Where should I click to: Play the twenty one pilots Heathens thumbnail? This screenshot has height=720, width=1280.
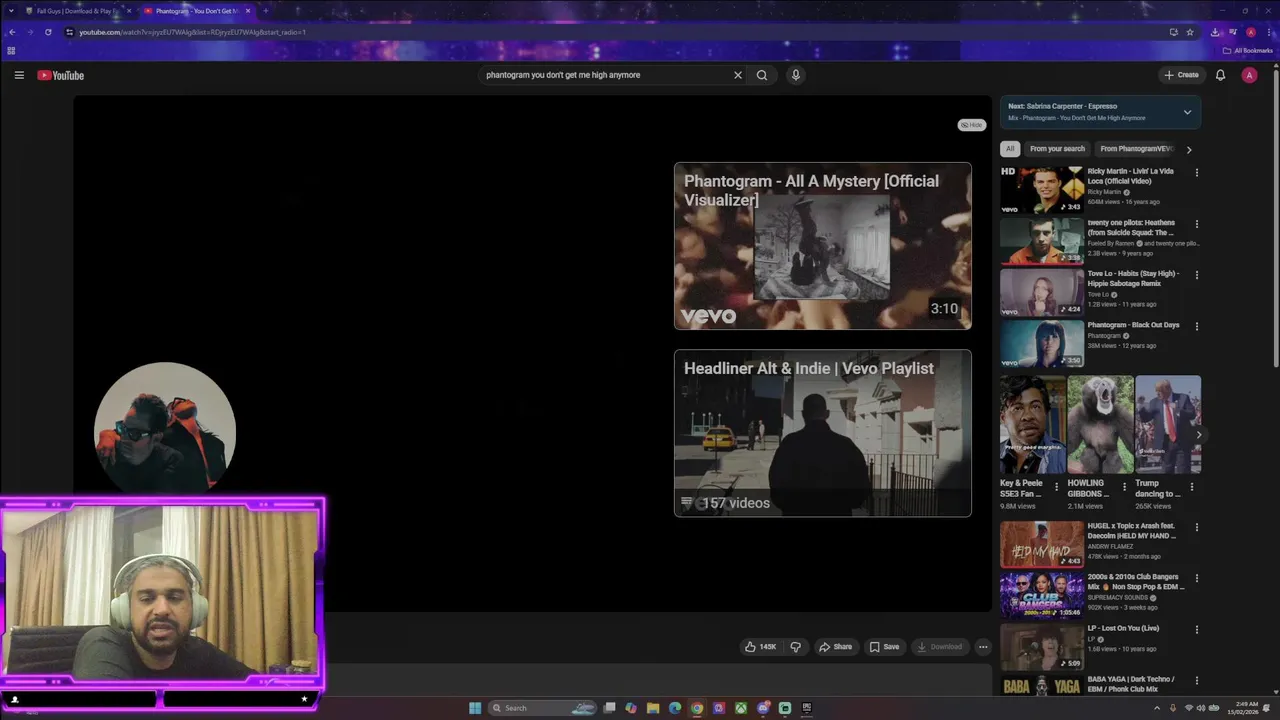click(1041, 241)
